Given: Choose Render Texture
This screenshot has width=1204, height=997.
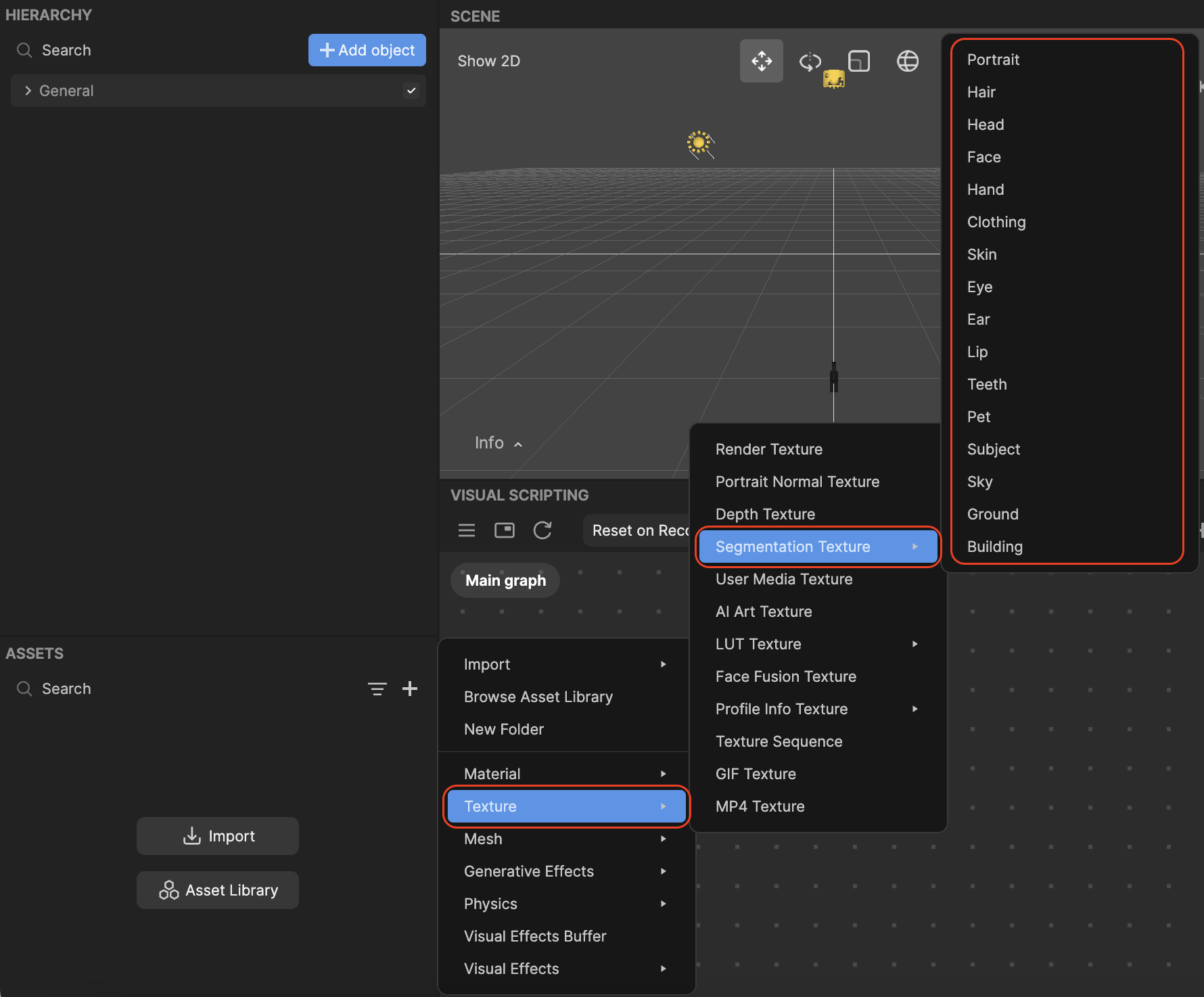Looking at the screenshot, I should pyautogui.click(x=818, y=449).
